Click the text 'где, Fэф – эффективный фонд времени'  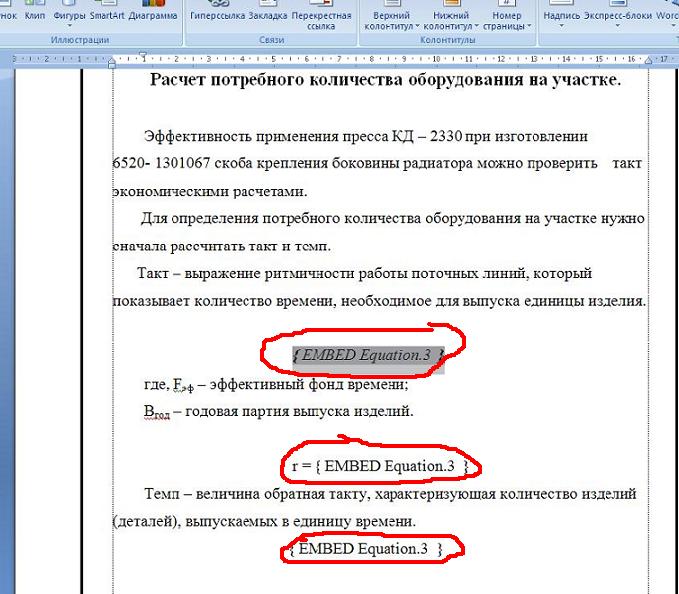pos(276,384)
